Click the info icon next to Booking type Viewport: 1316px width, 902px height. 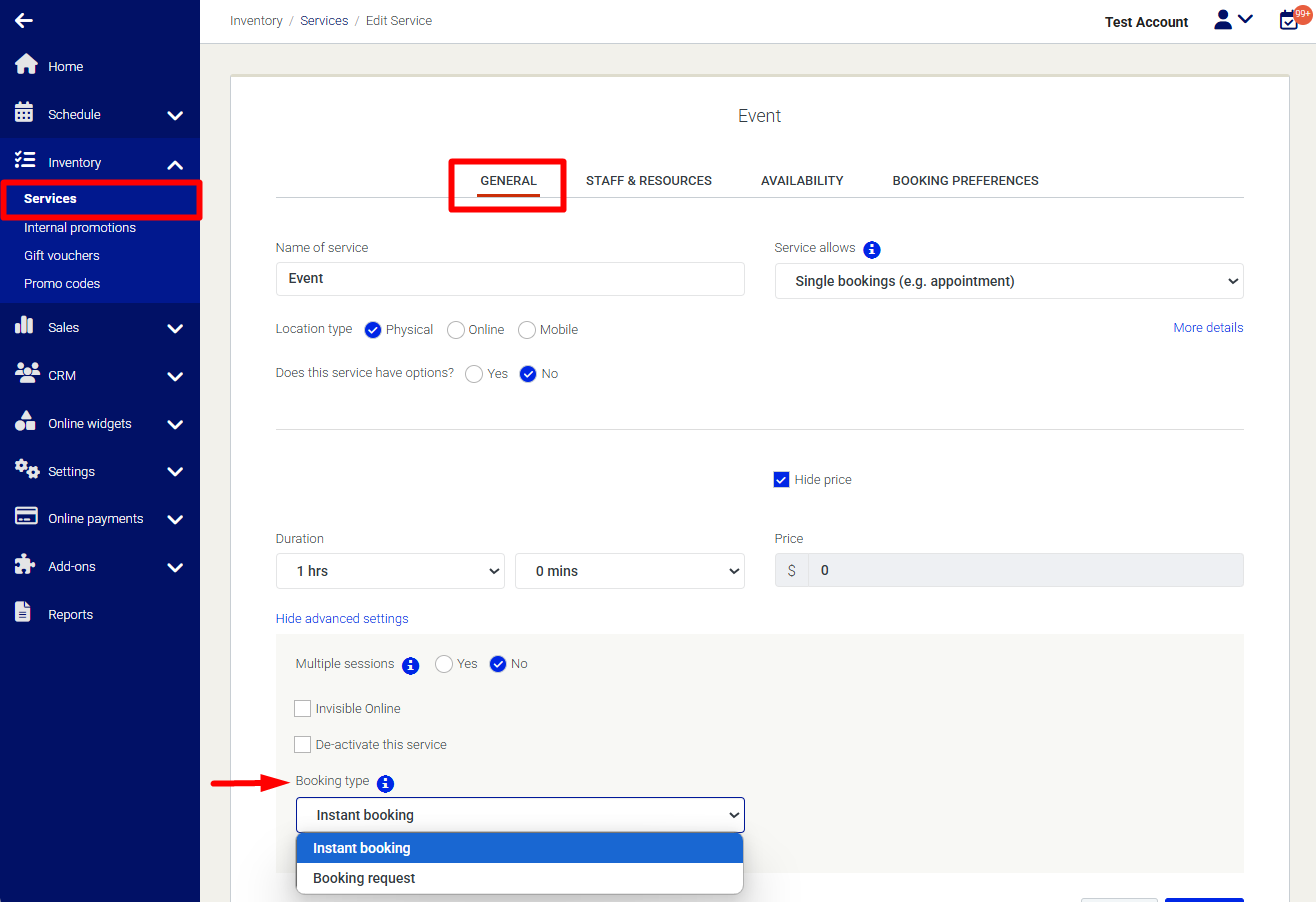[385, 783]
